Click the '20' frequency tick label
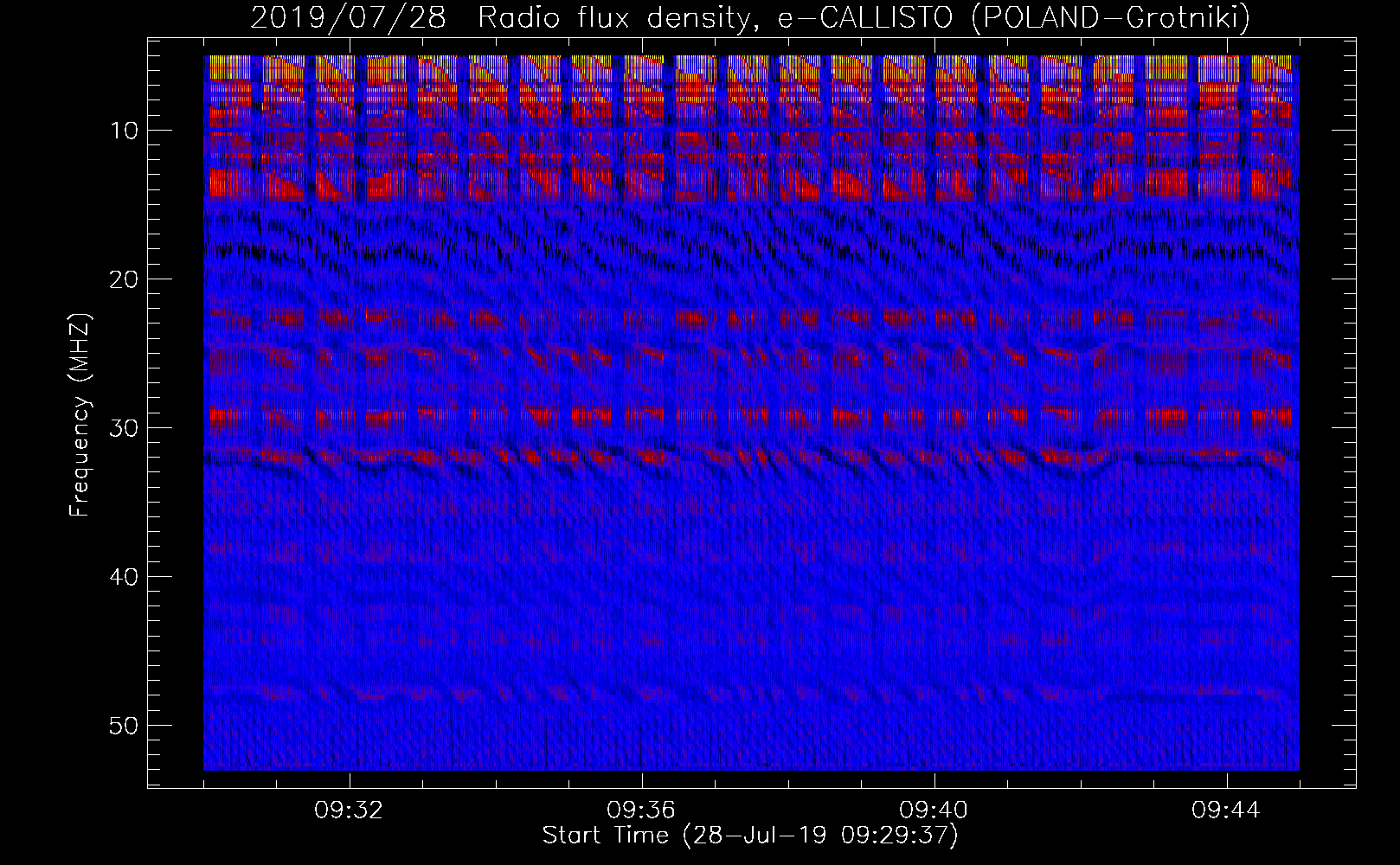 pyautogui.click(x=124, y=279)
